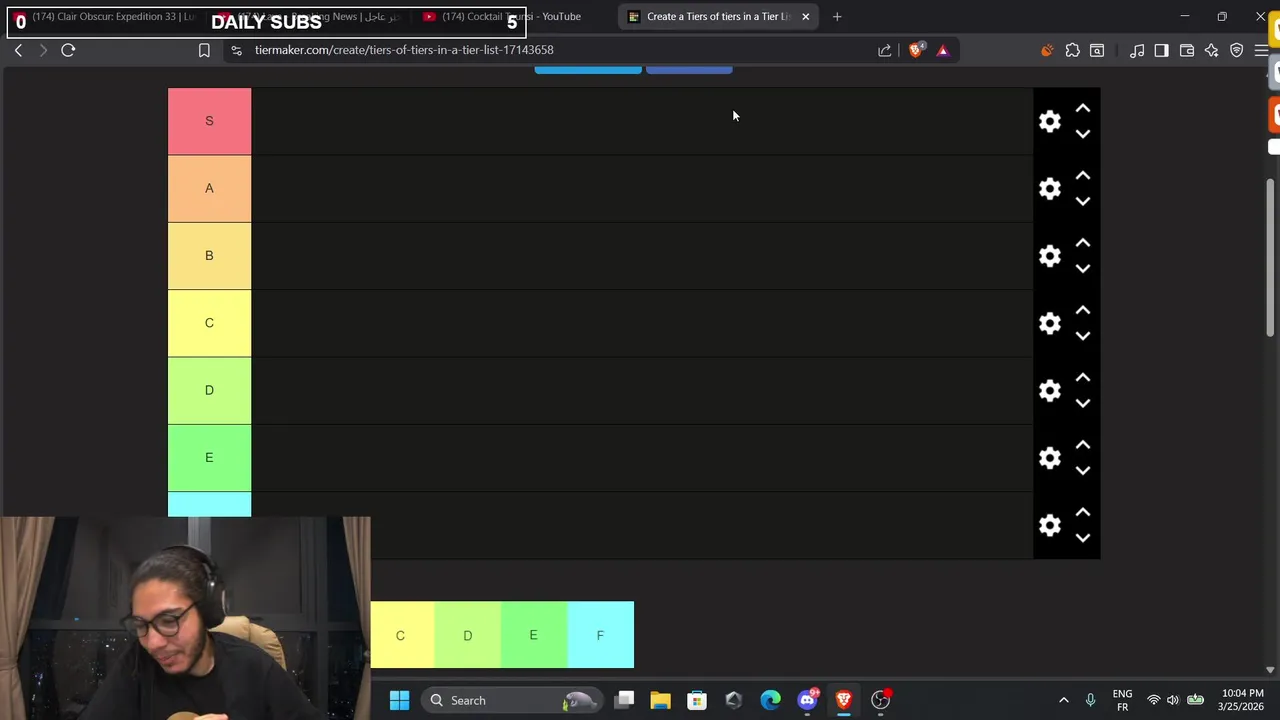This screenshot has height=720, width=1280.
Task: Reload the Tiermaker page
Action: 68,50
